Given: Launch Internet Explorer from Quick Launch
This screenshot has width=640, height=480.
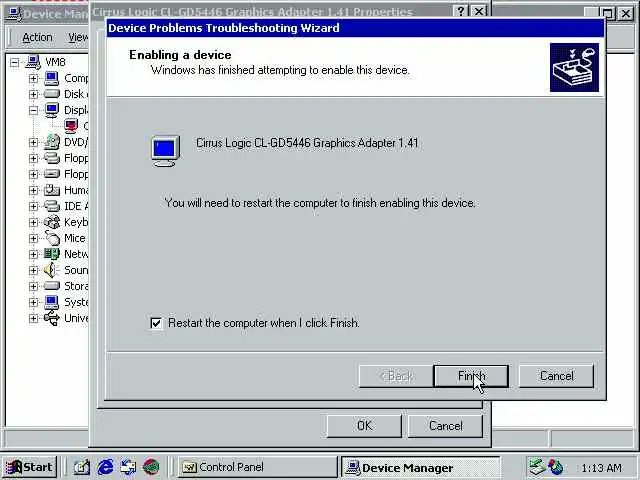Looking at the screenshot, I should [105, 467].
